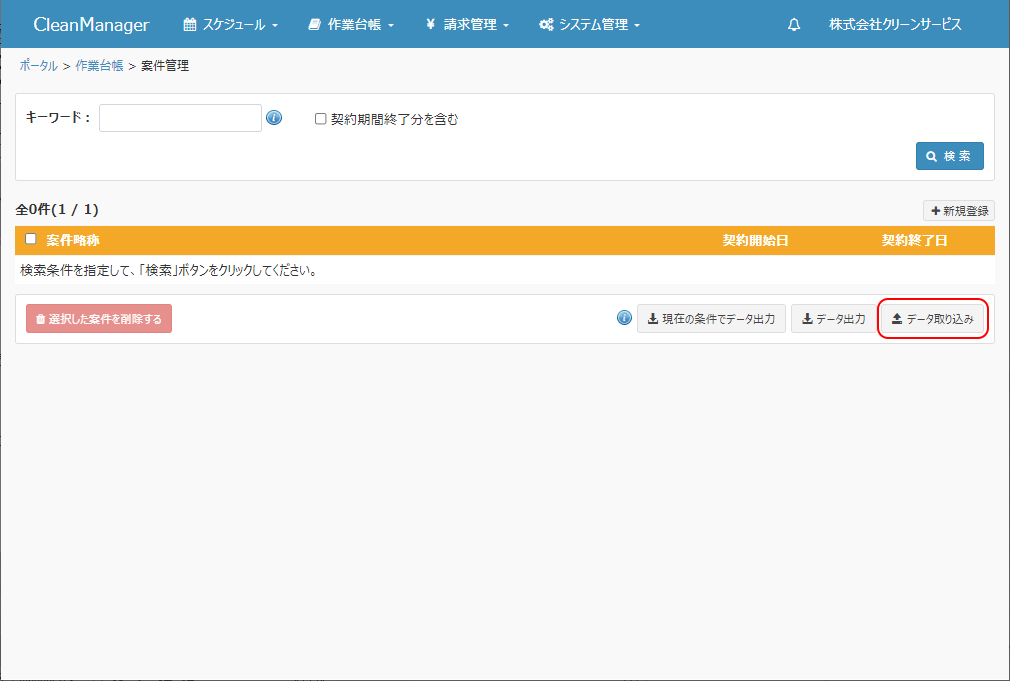Click 選択した案件を削除する button
This screenshot has width=1010, height=681.
99,319
